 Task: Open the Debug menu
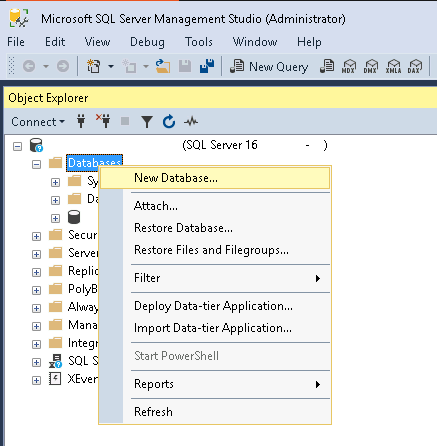(147, 42)
